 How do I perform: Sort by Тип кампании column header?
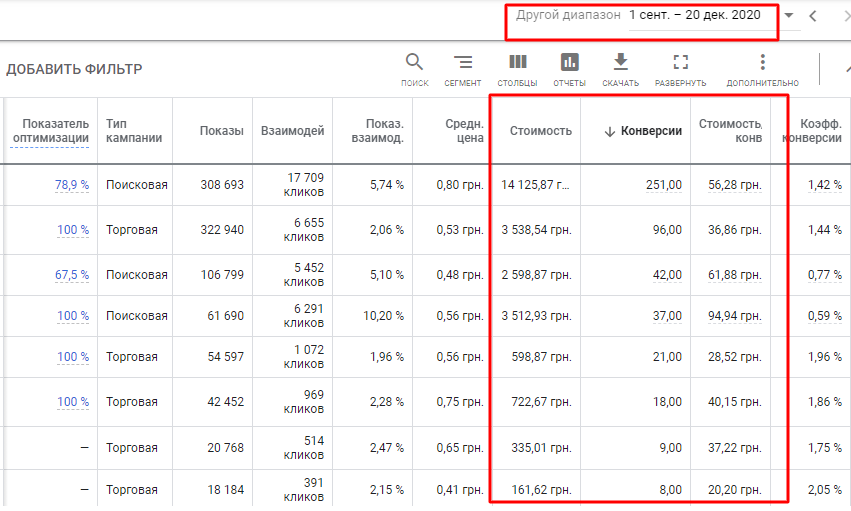[134, 131]
